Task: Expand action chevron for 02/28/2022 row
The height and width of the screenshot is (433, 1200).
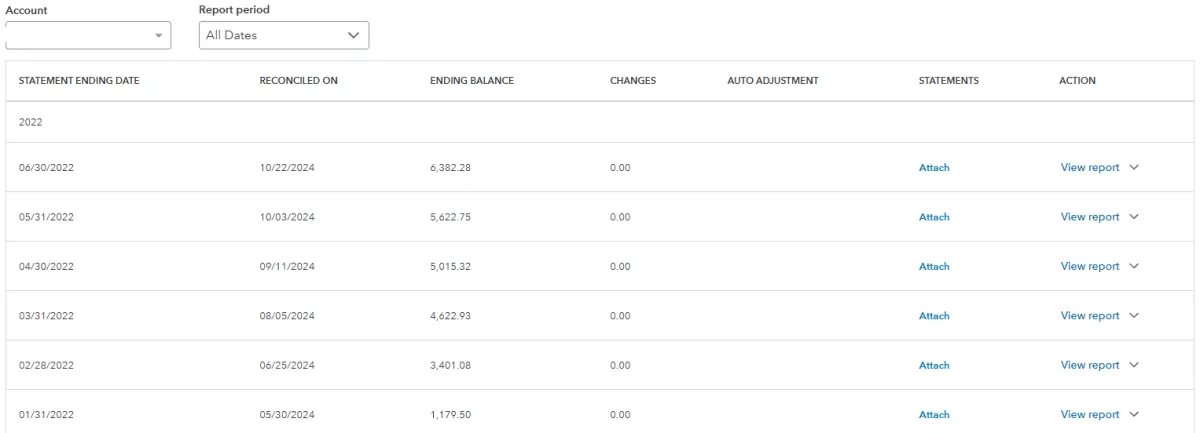Action: point(1134,365)
